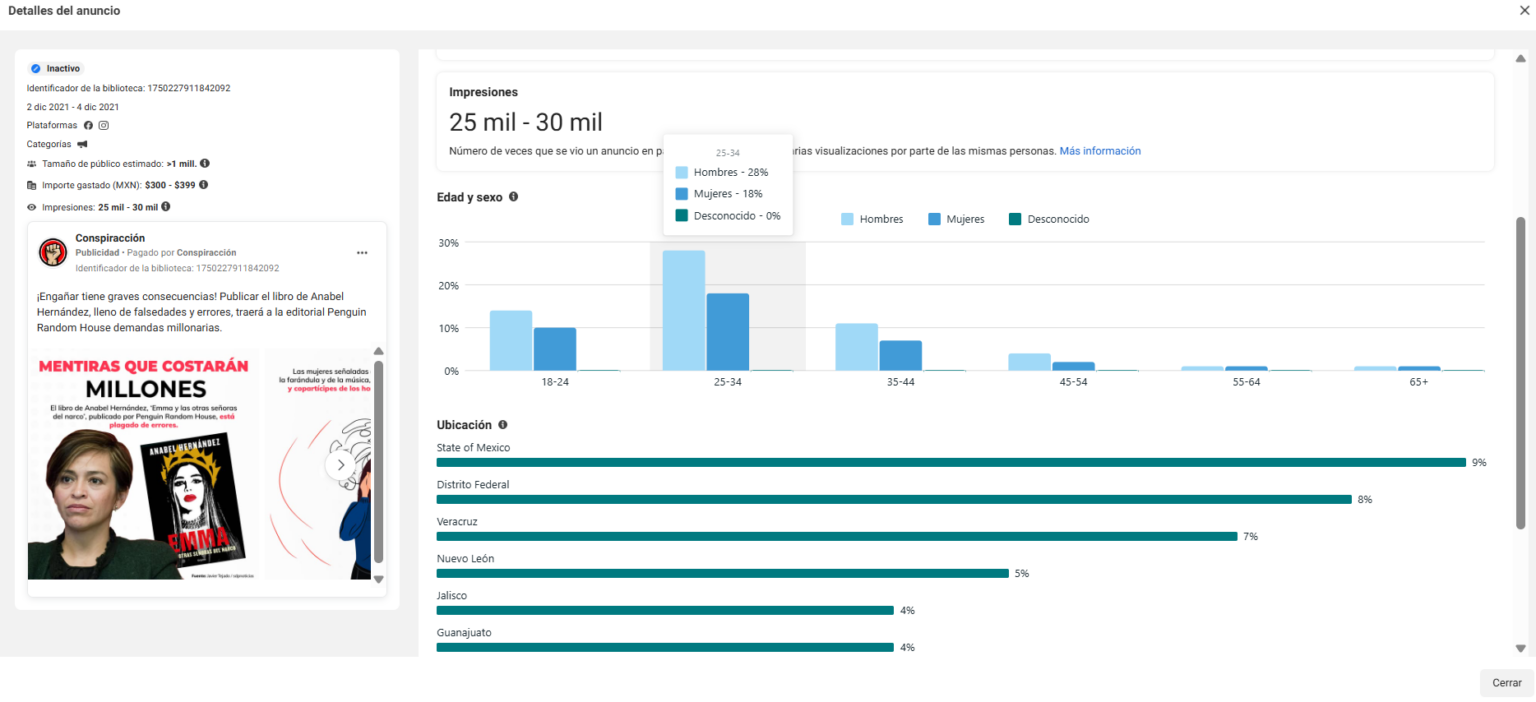This screenshot has height=702, width=1536.
Task: Toggle Mujeres series in chart legend
Action: pyautogui.click(x=956, y=219)
